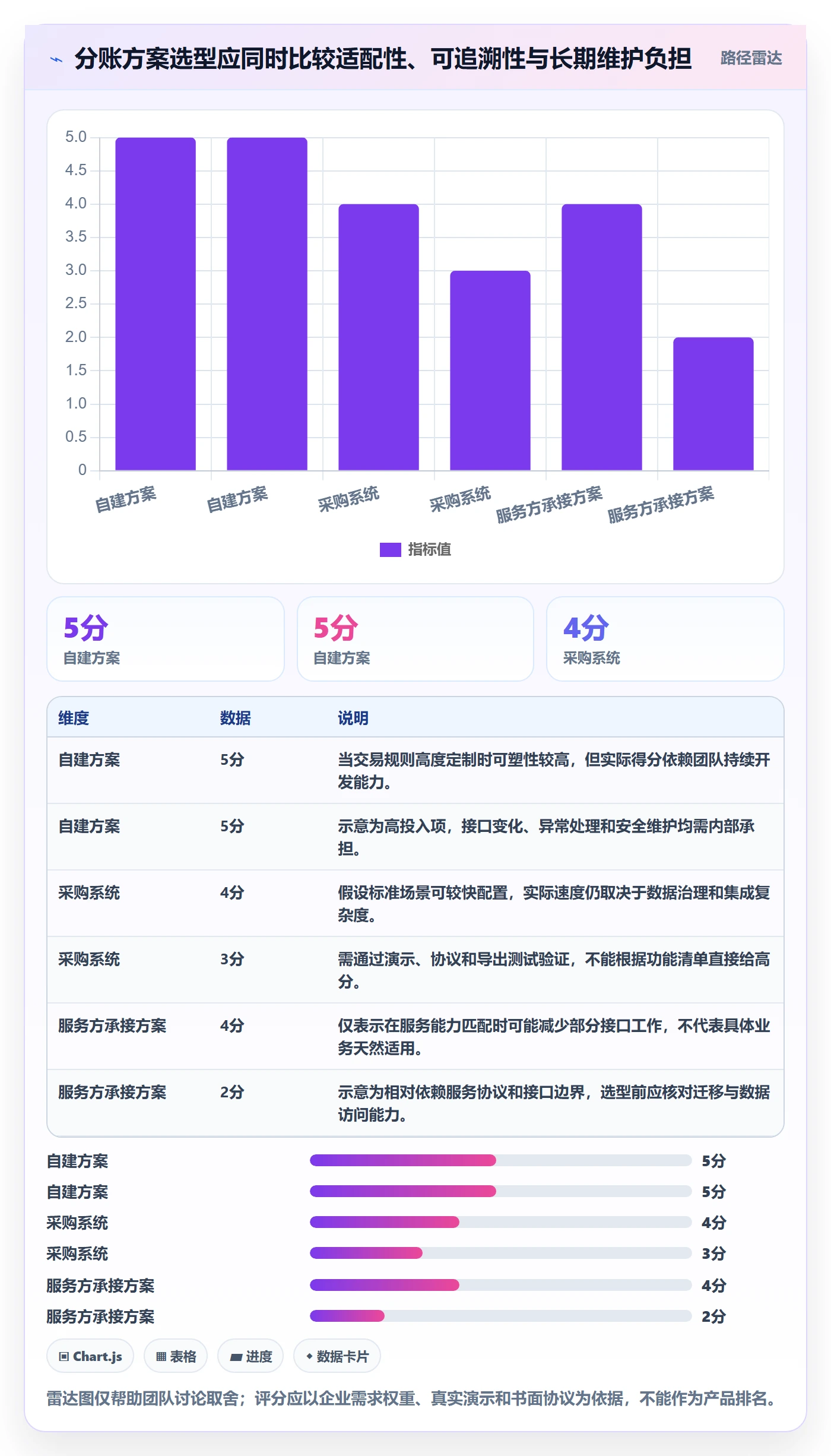Click the 采购系统 chart bar reaching 3.0

click(x=490, y=370)
